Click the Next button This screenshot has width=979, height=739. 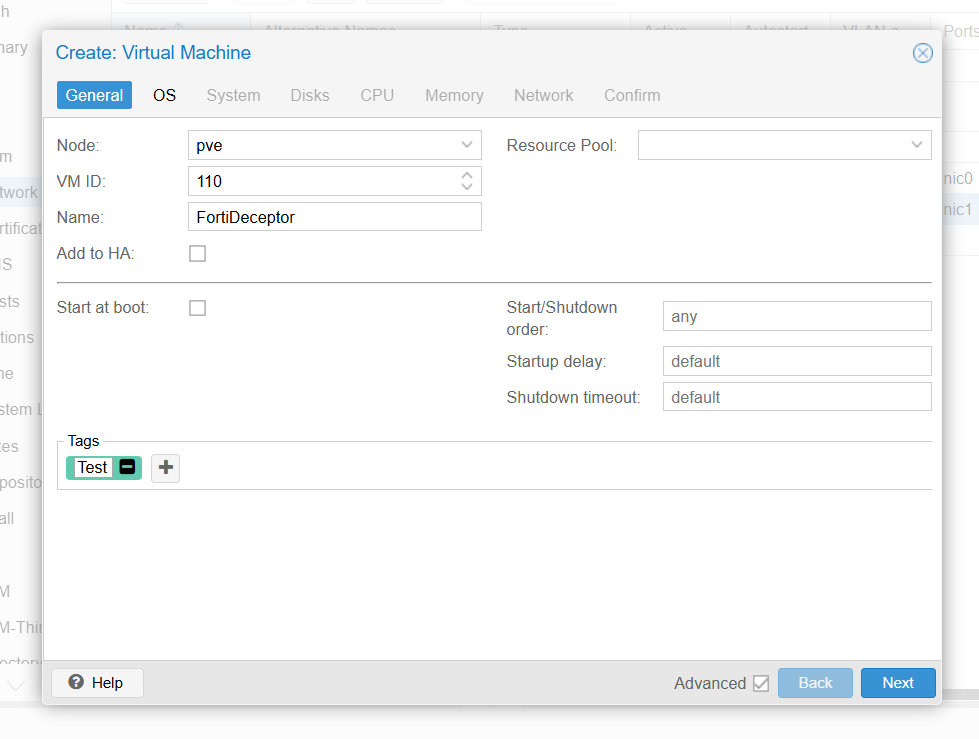click(897, 683)
